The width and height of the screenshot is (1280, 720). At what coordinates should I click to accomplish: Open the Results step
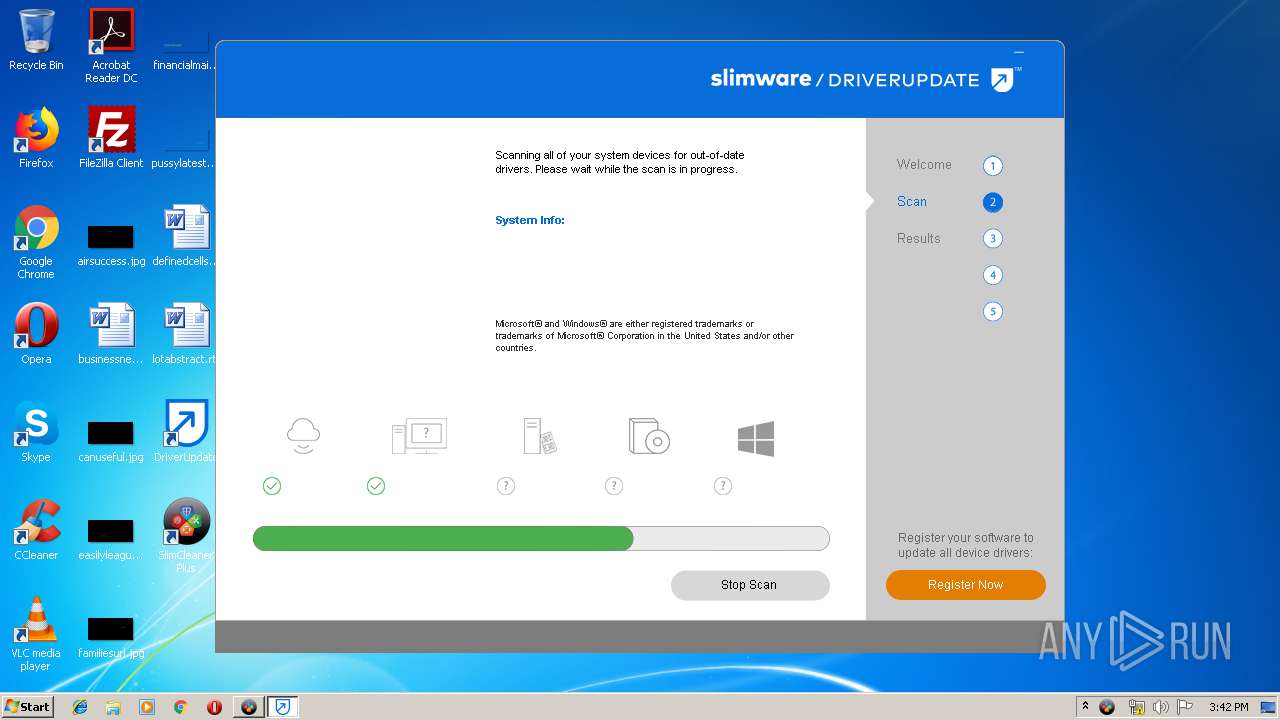(919, 238)
